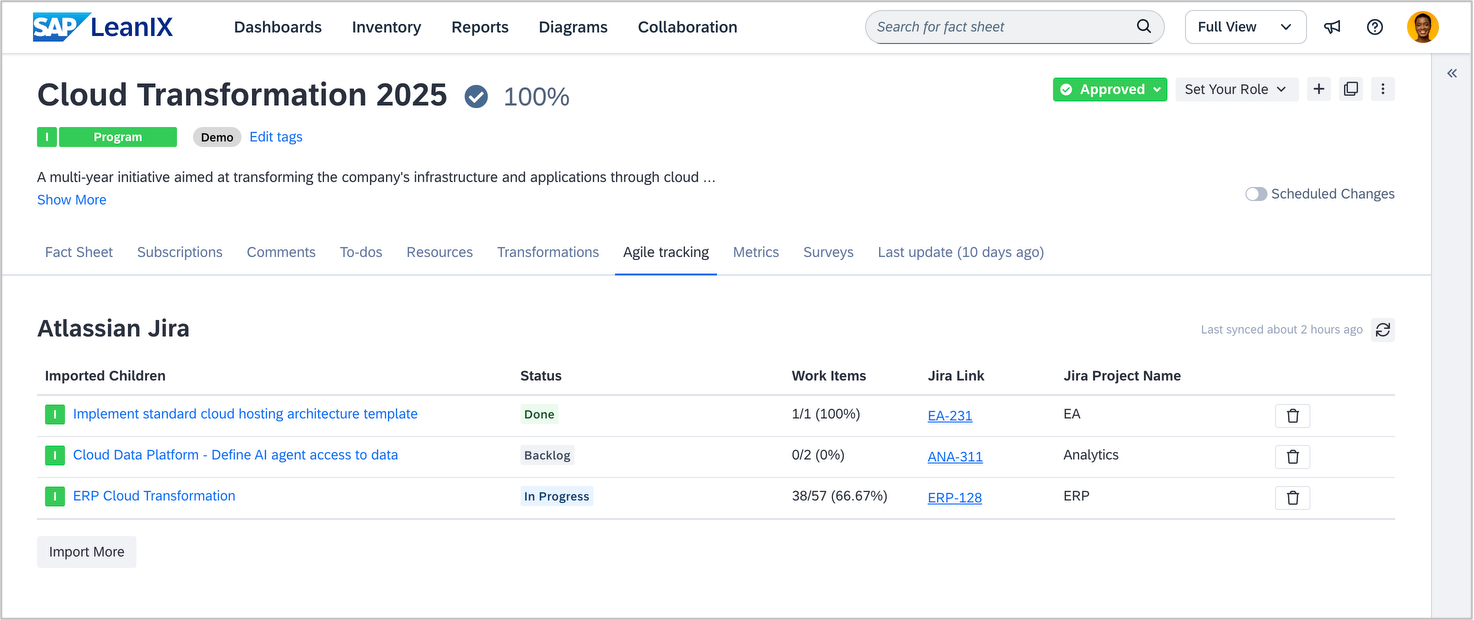Click the Imported Children column header
Viewport: 1474px width, 620px height.
(x=105, y=376)
